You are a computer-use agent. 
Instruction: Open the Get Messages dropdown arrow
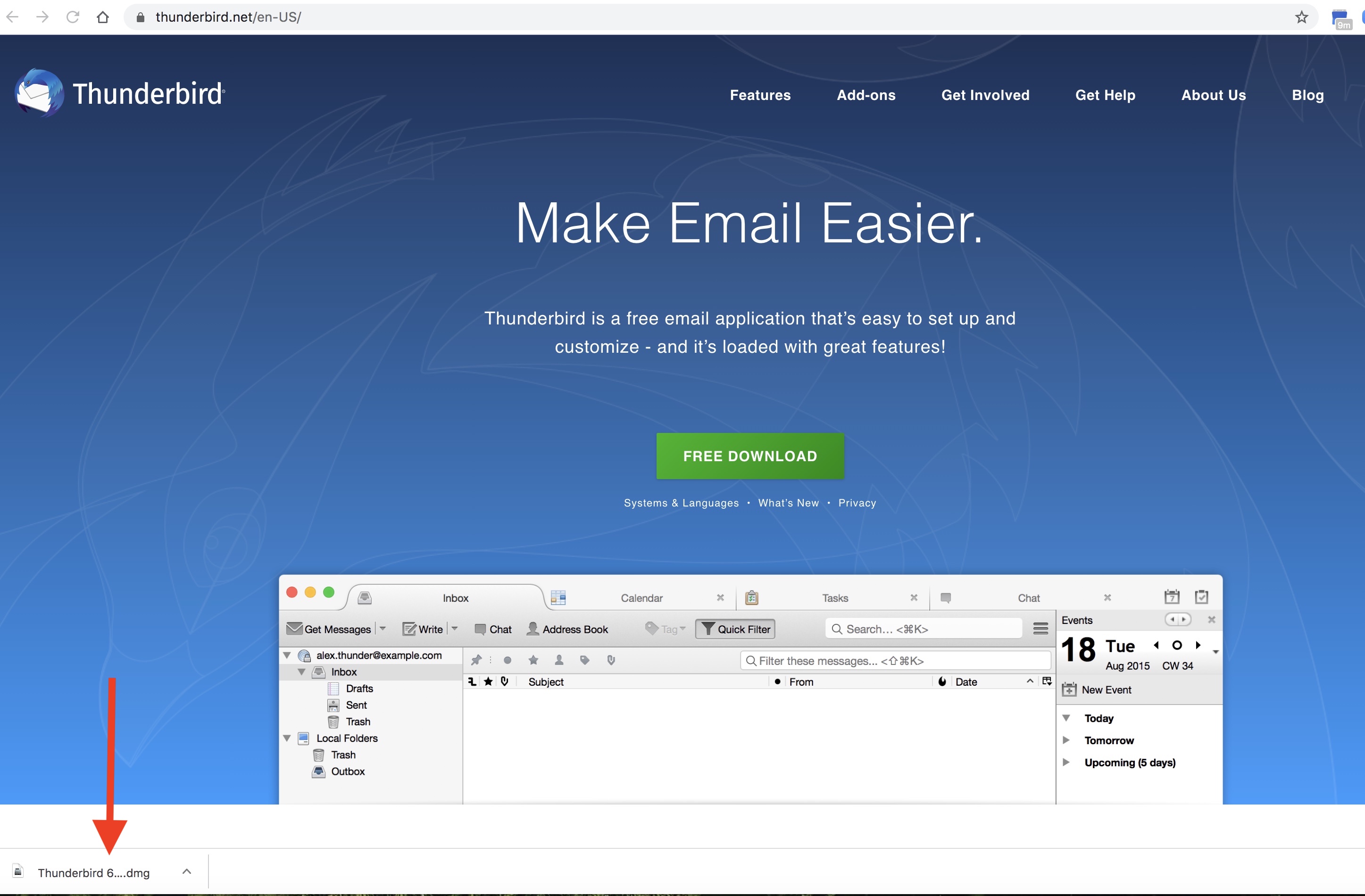[x=383, y=629]
